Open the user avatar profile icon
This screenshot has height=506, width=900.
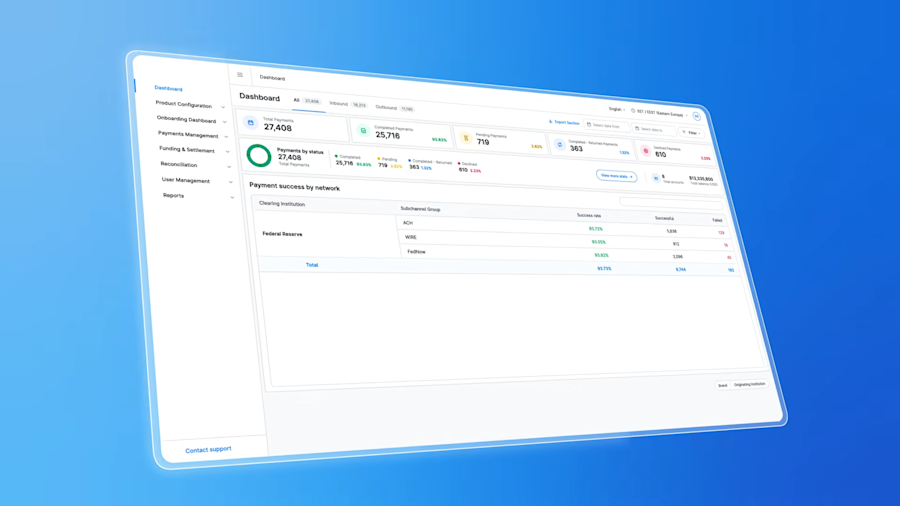point(696,116)
